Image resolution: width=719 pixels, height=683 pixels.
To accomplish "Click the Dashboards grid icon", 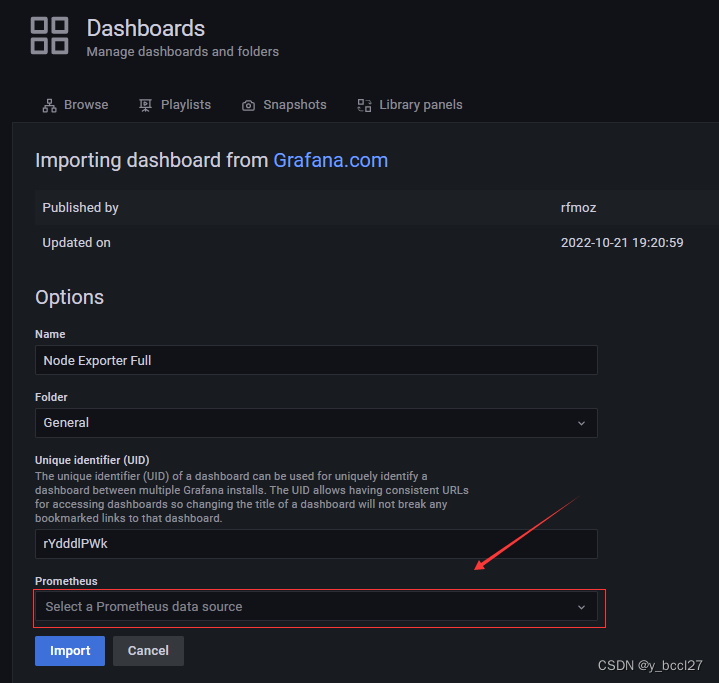I will tap(50, 36).
